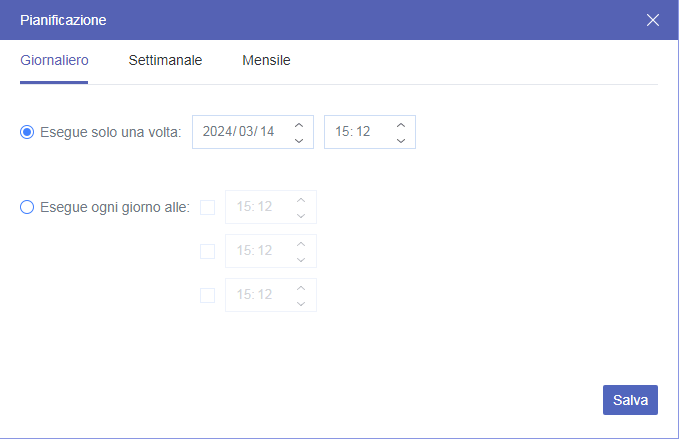This screenshot has width=679, height=439.
Task: Click the date field's up arrow
Action: coord(299,124)
